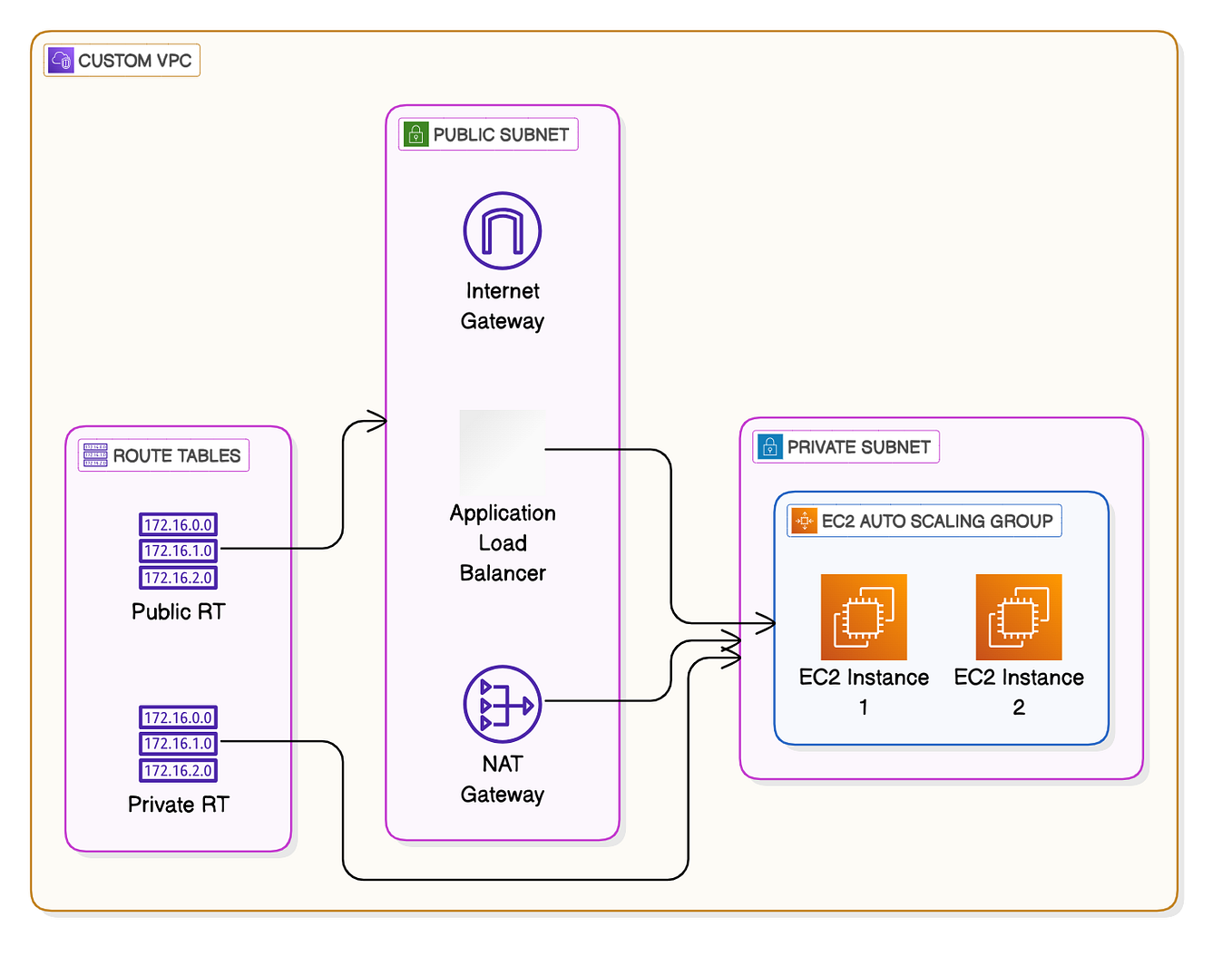Image resolution: width=1232 pixels, height=966 pixels.
Task: Click the 172.16.0.0 entry under Public RT
Action: (x=177, y=524)
